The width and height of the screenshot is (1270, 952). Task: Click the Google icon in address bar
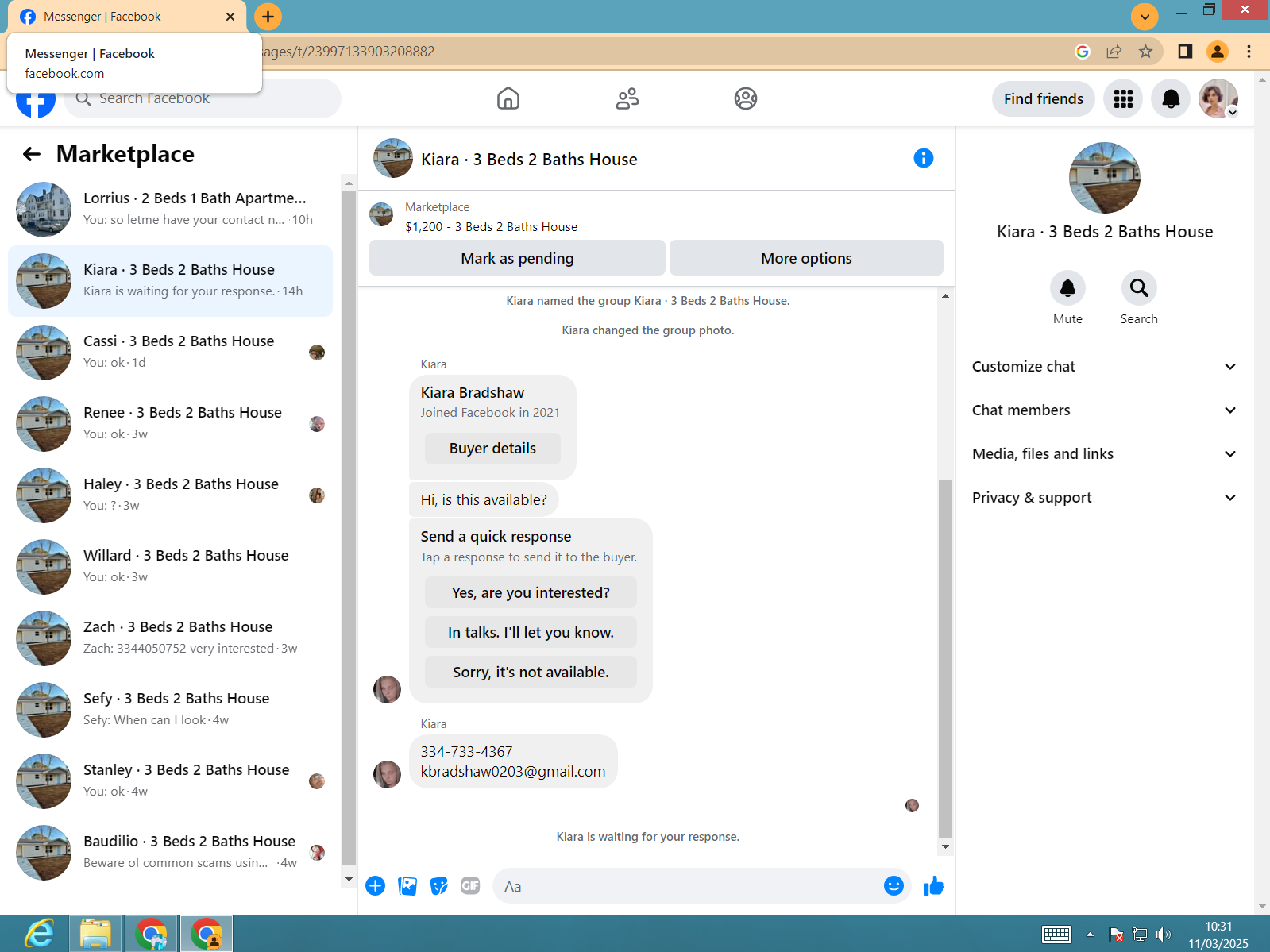click(x=1082, y=52)
